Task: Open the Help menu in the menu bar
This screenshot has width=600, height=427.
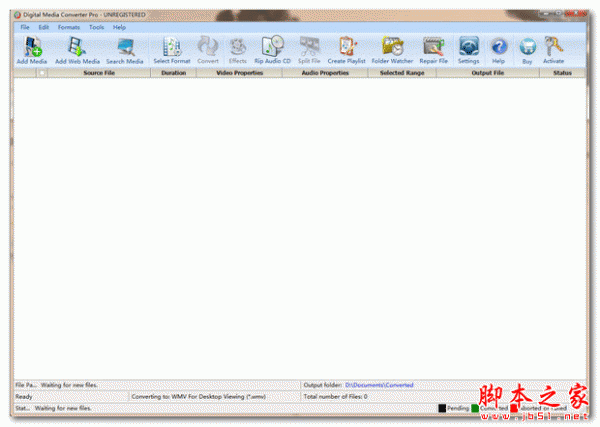Action: click(x=119, y=27)
